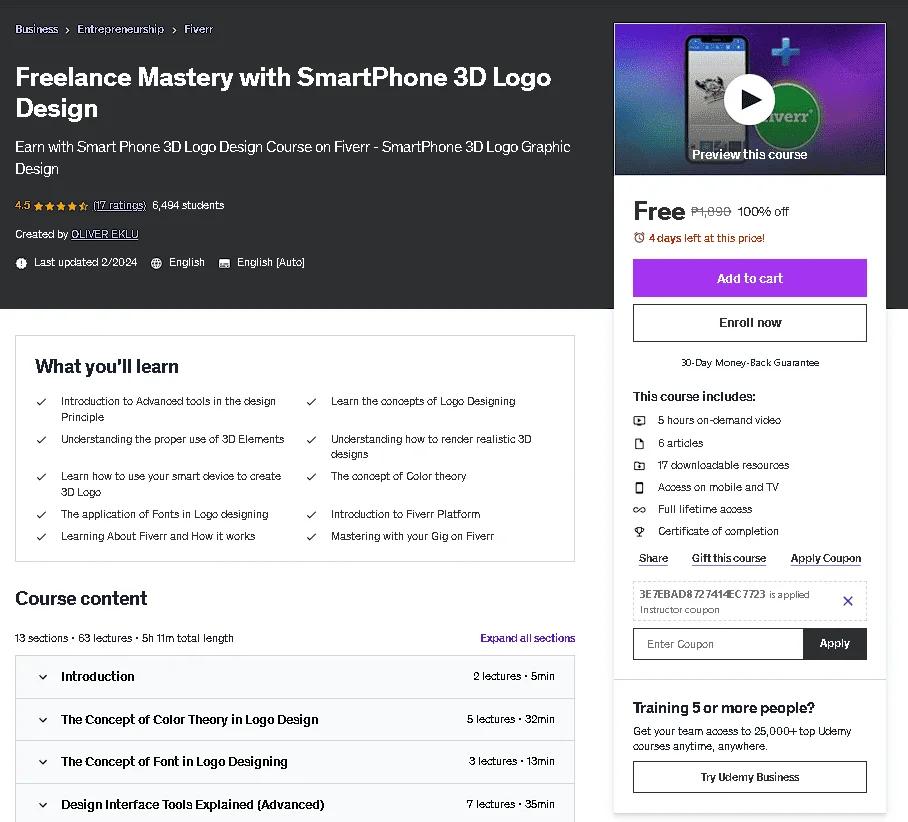The width and height of the screenshot is (908, 822).
Task: Open instructor OLIVER EKLU profile
Action: [x=105, y=234]
